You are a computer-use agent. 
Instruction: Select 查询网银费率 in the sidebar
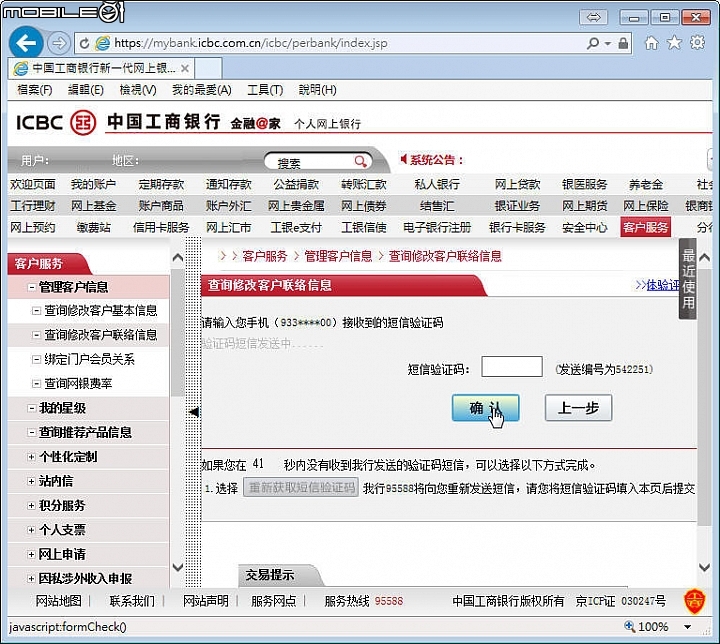click(78, 384)
